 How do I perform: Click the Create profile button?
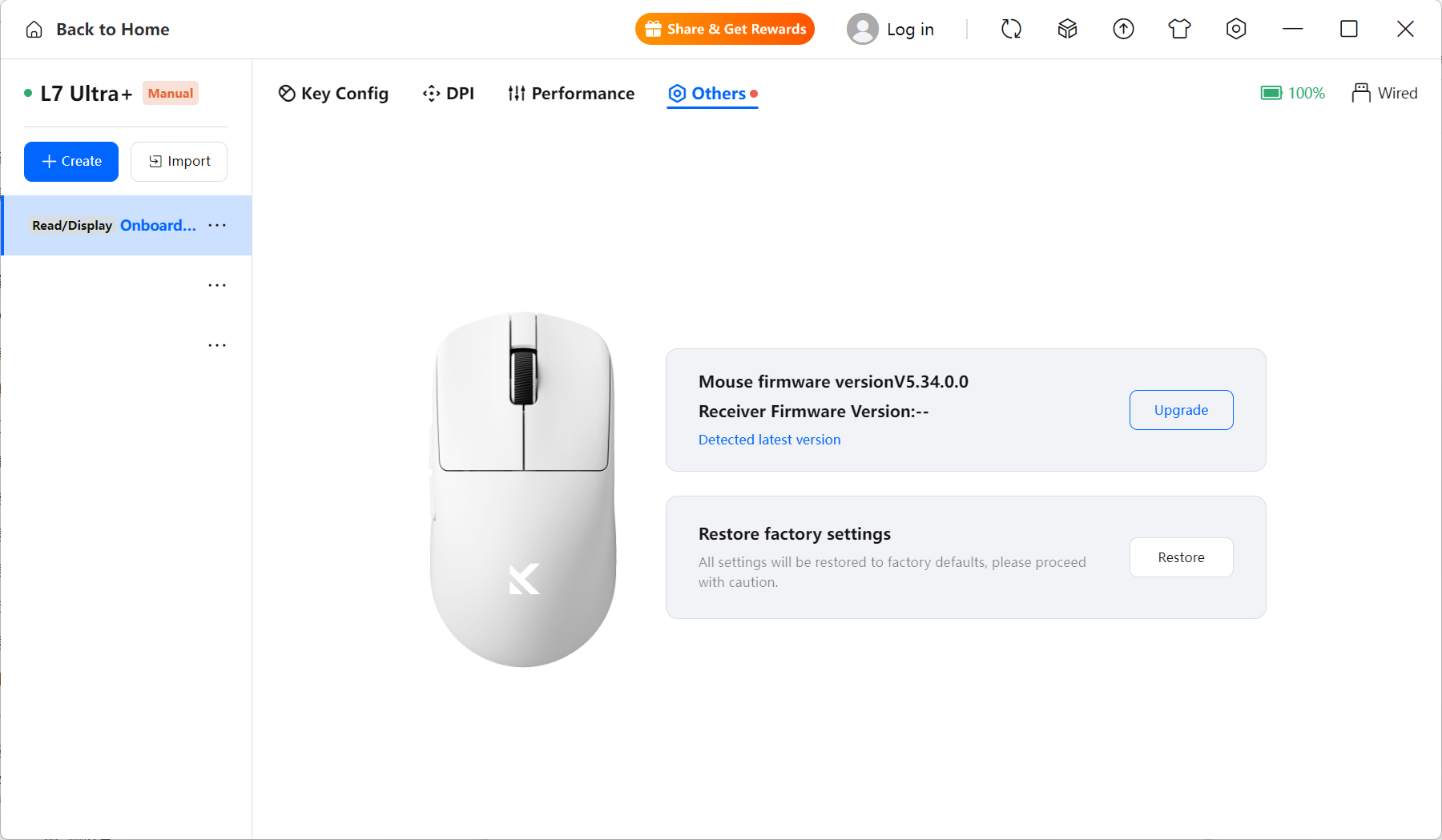pyautogui.click(x=71, y=162)
